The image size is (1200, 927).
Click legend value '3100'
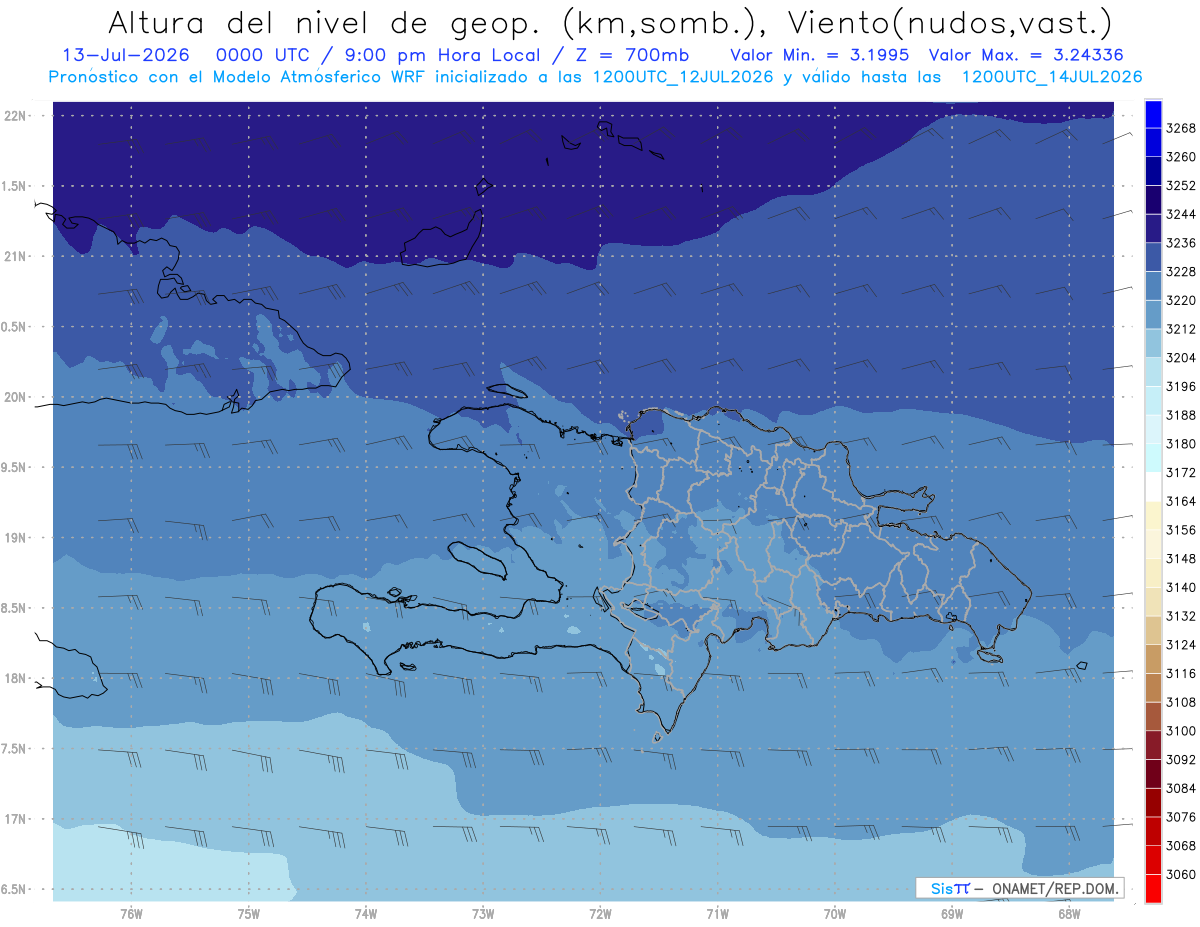[x=1181, y=731]
